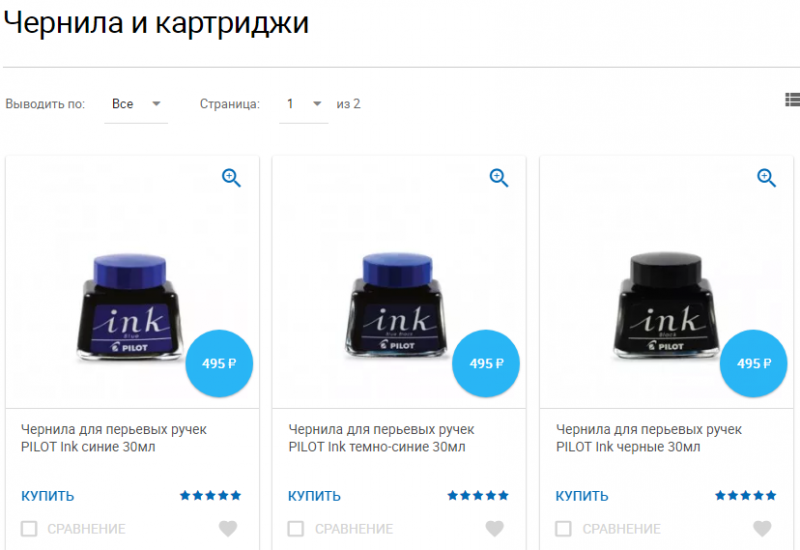Click the black PILOT ink bottle thumbnail
Image resolution: width=800 pixels, height=550 pixels.
tap(665, 305)
